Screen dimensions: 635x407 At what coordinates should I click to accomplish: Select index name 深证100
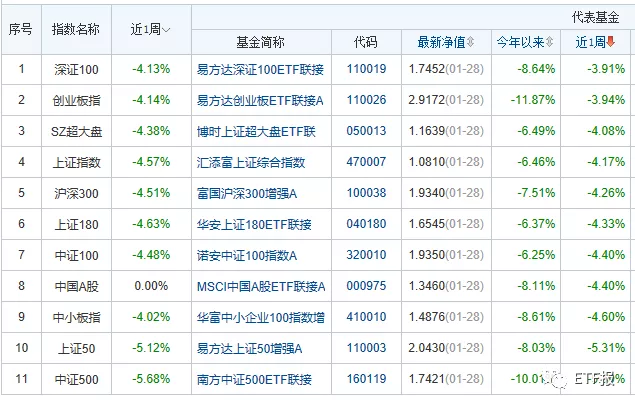[x=76, y=69]
